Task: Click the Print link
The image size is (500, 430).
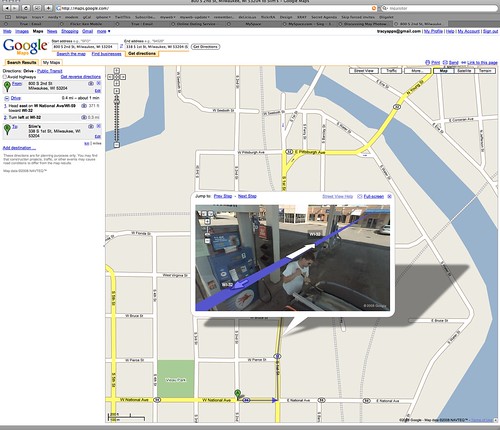Action: 435,62
